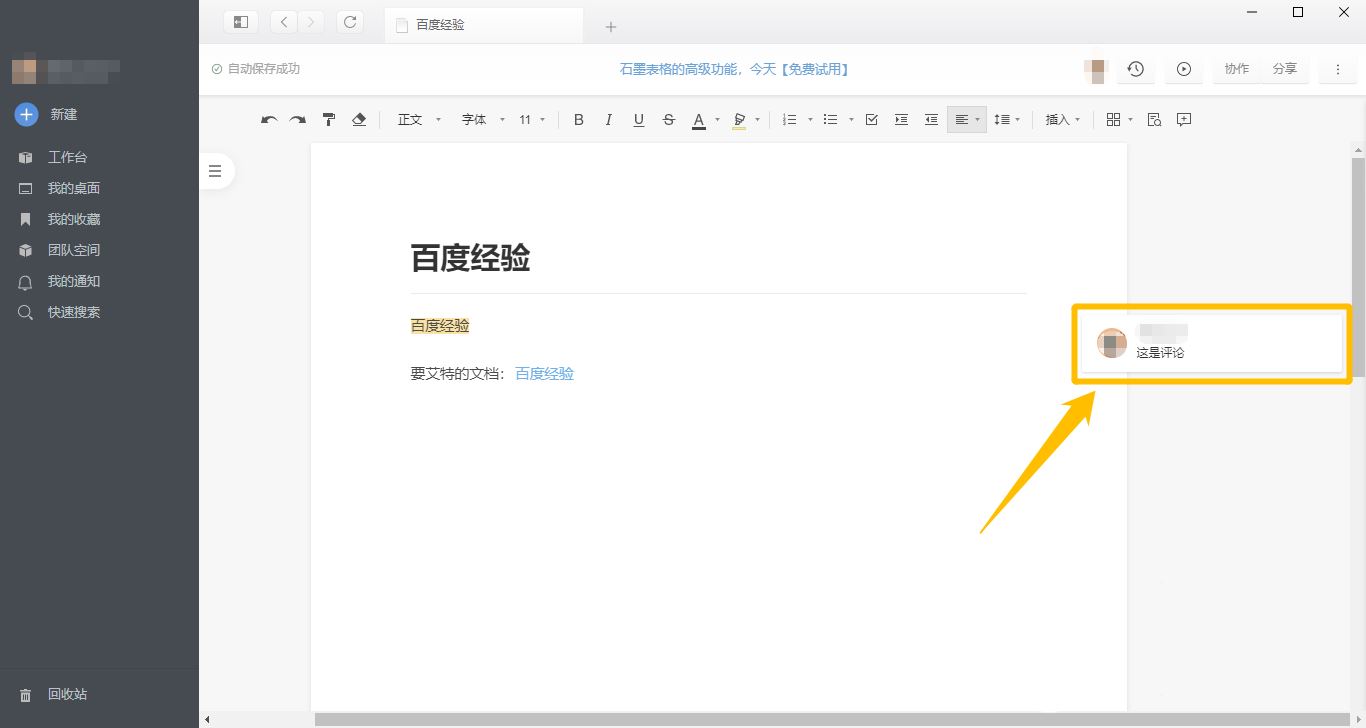Click the 分享 share button
The width and height of the screenshot is (1366, 728).
click(x=1285, y=69)
